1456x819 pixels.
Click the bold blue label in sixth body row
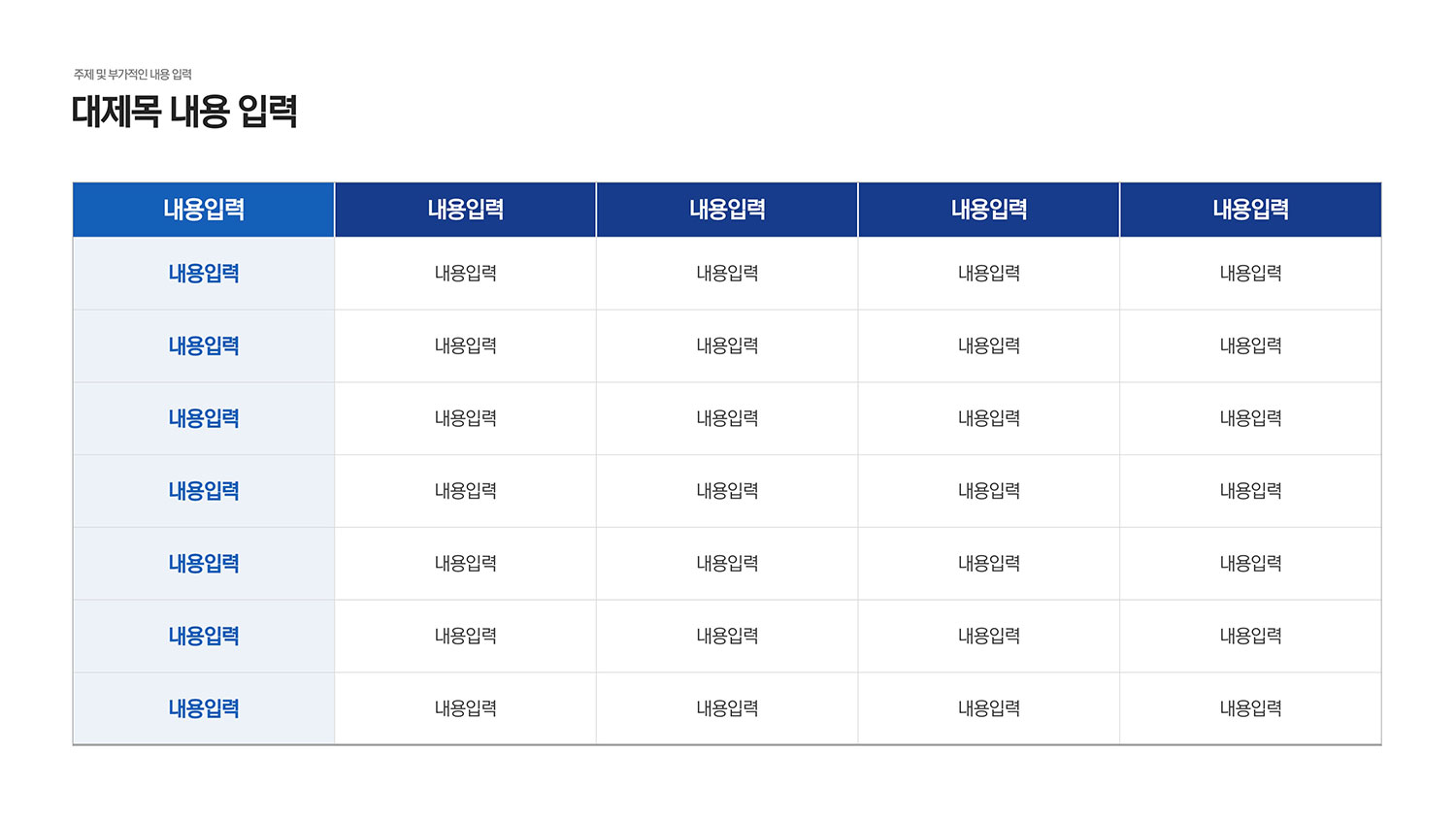pos(204,636)
